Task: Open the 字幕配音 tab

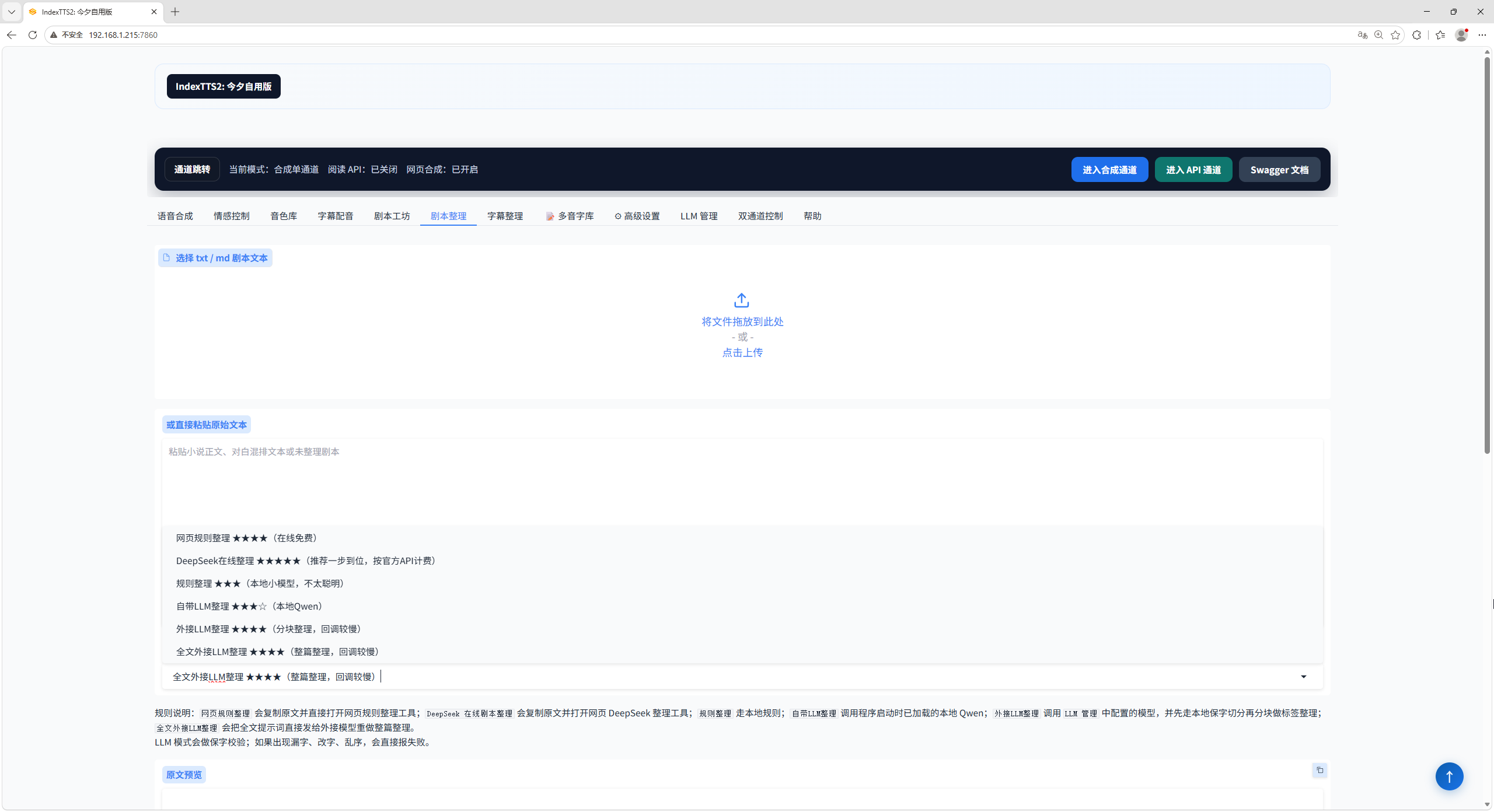Action: (x=335, y=216)
